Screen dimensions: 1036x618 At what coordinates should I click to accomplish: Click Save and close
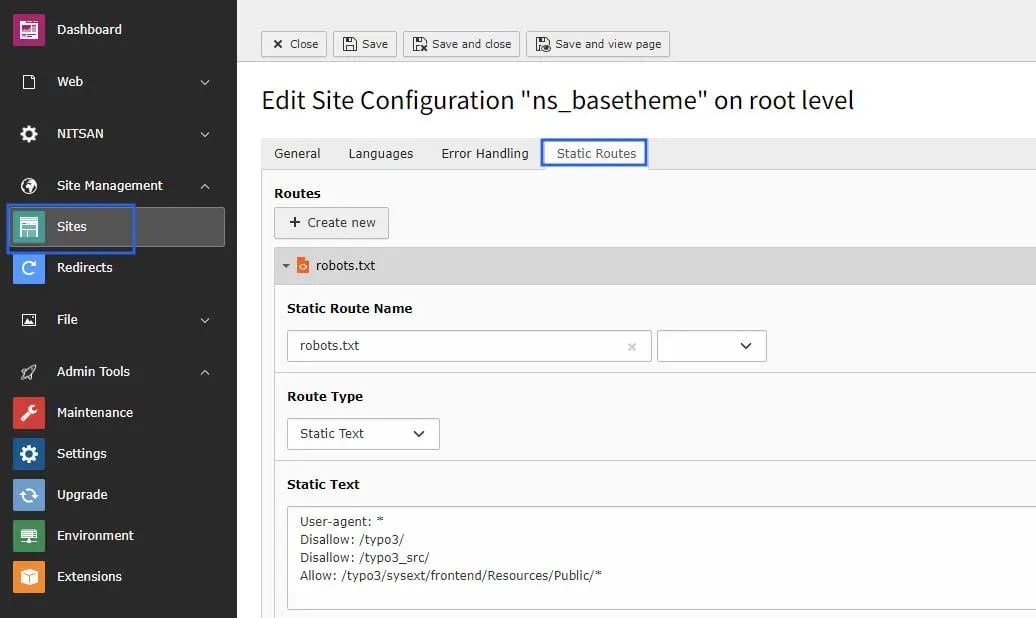461,44
